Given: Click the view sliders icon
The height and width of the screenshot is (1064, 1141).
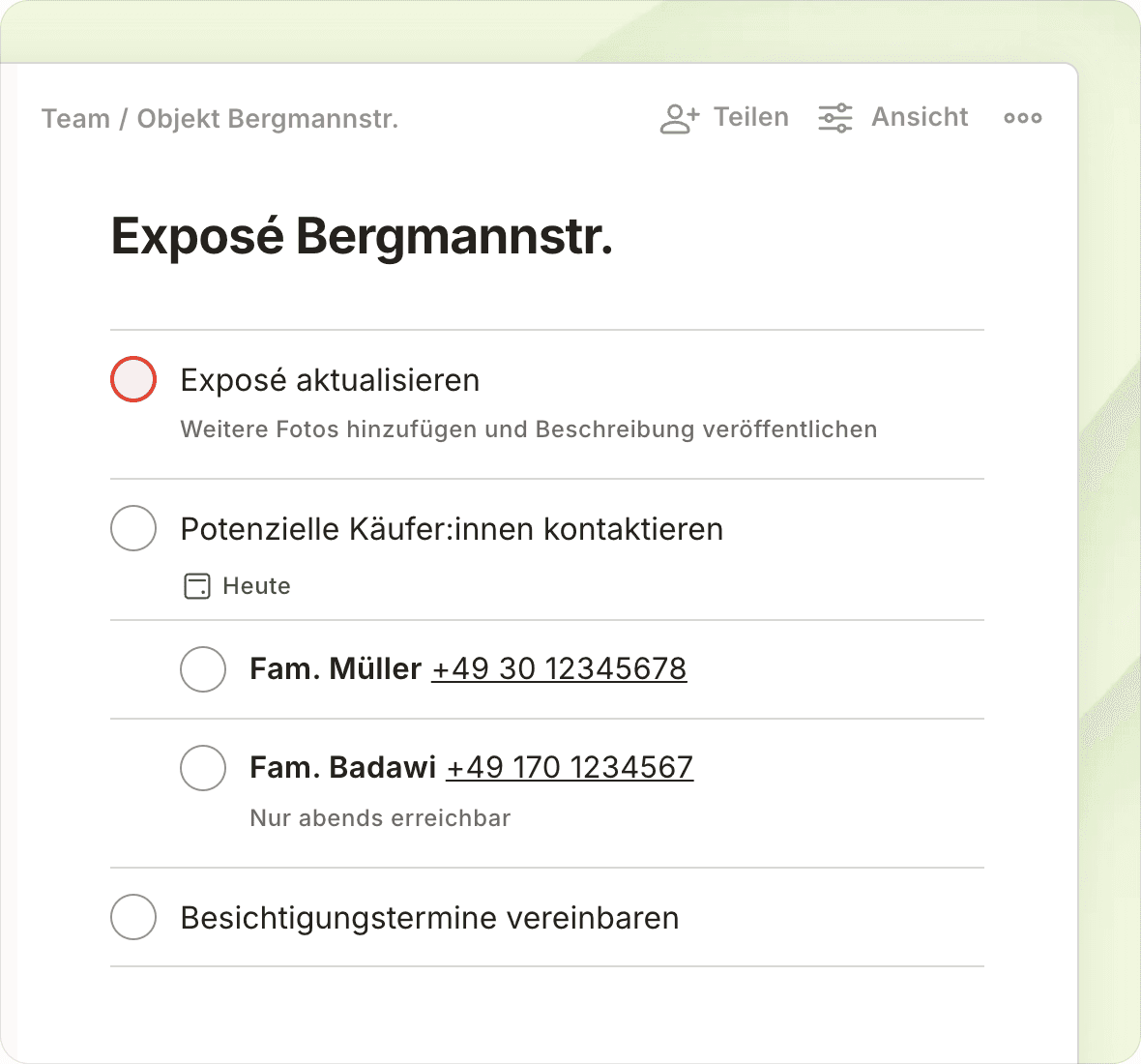Looking at the screenshot, I should coord(835,118).
